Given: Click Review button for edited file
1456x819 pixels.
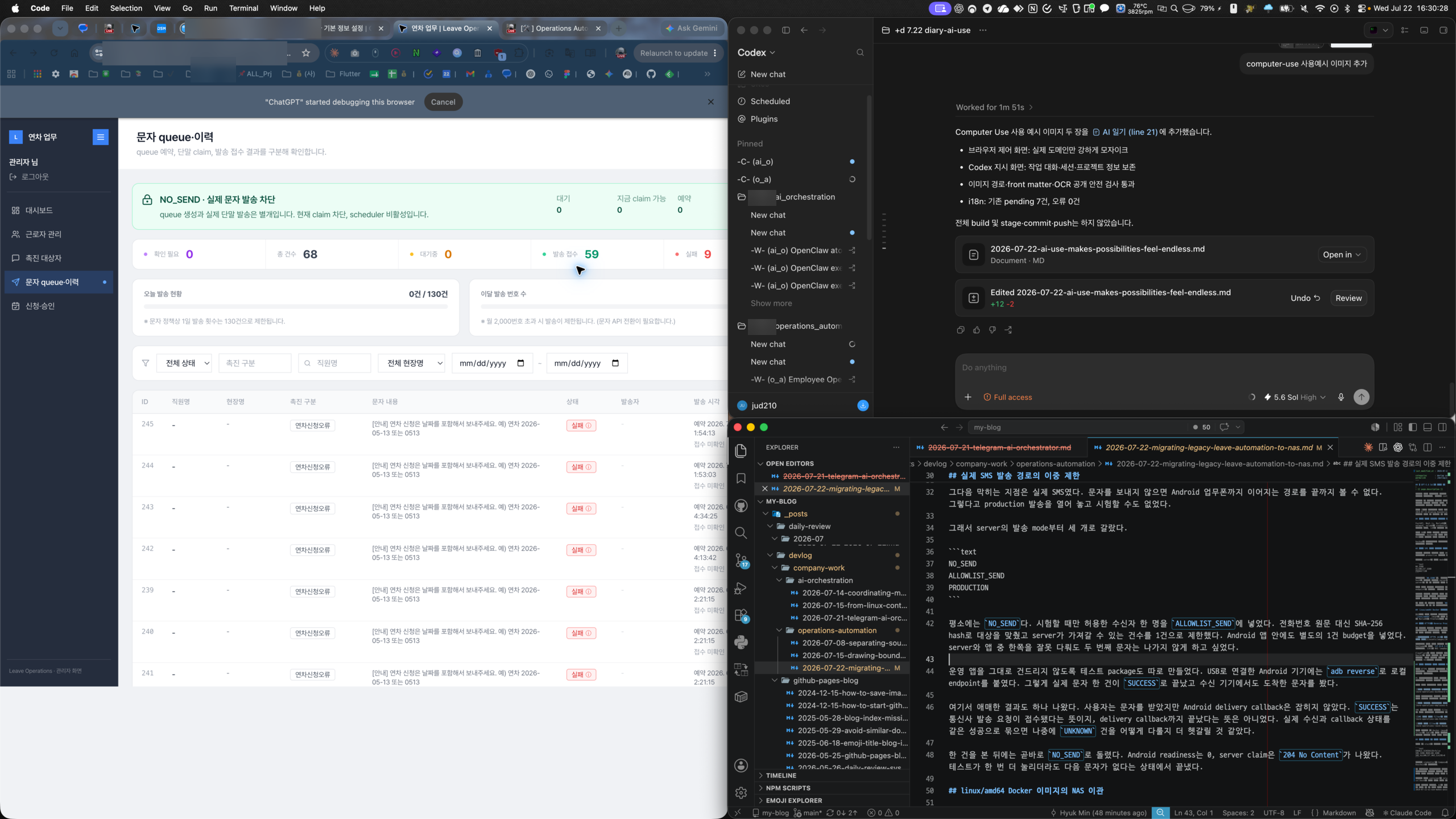Looking at the screenshot, I should coord(1349,298).
